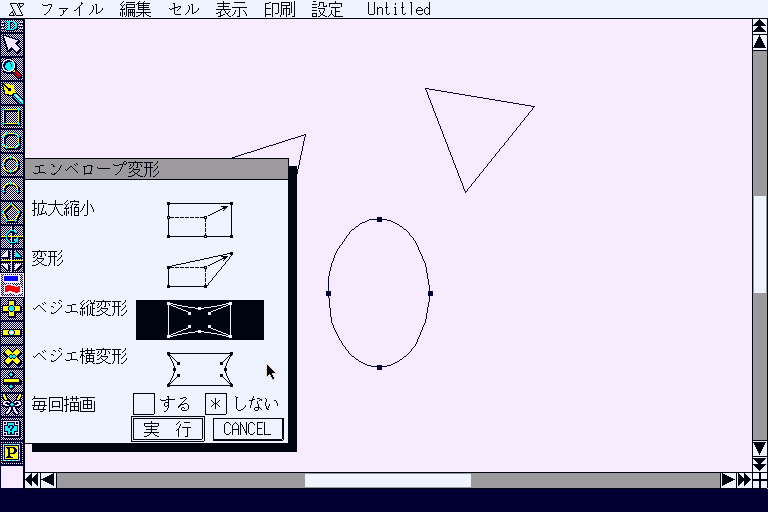Click the bottom handle of the ellipse
The height and width of the screenshot is (512, 768).
click(380, 367)
